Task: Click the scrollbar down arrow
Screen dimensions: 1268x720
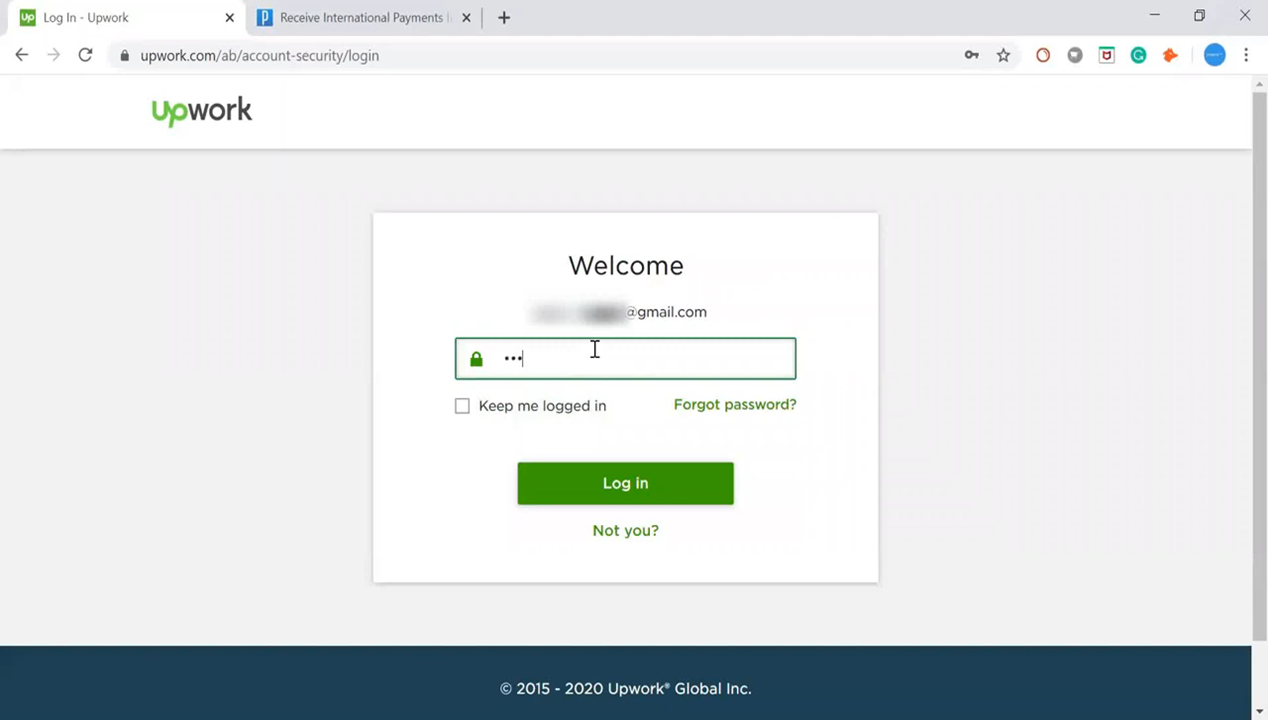Action: (x=1259, y=712)
